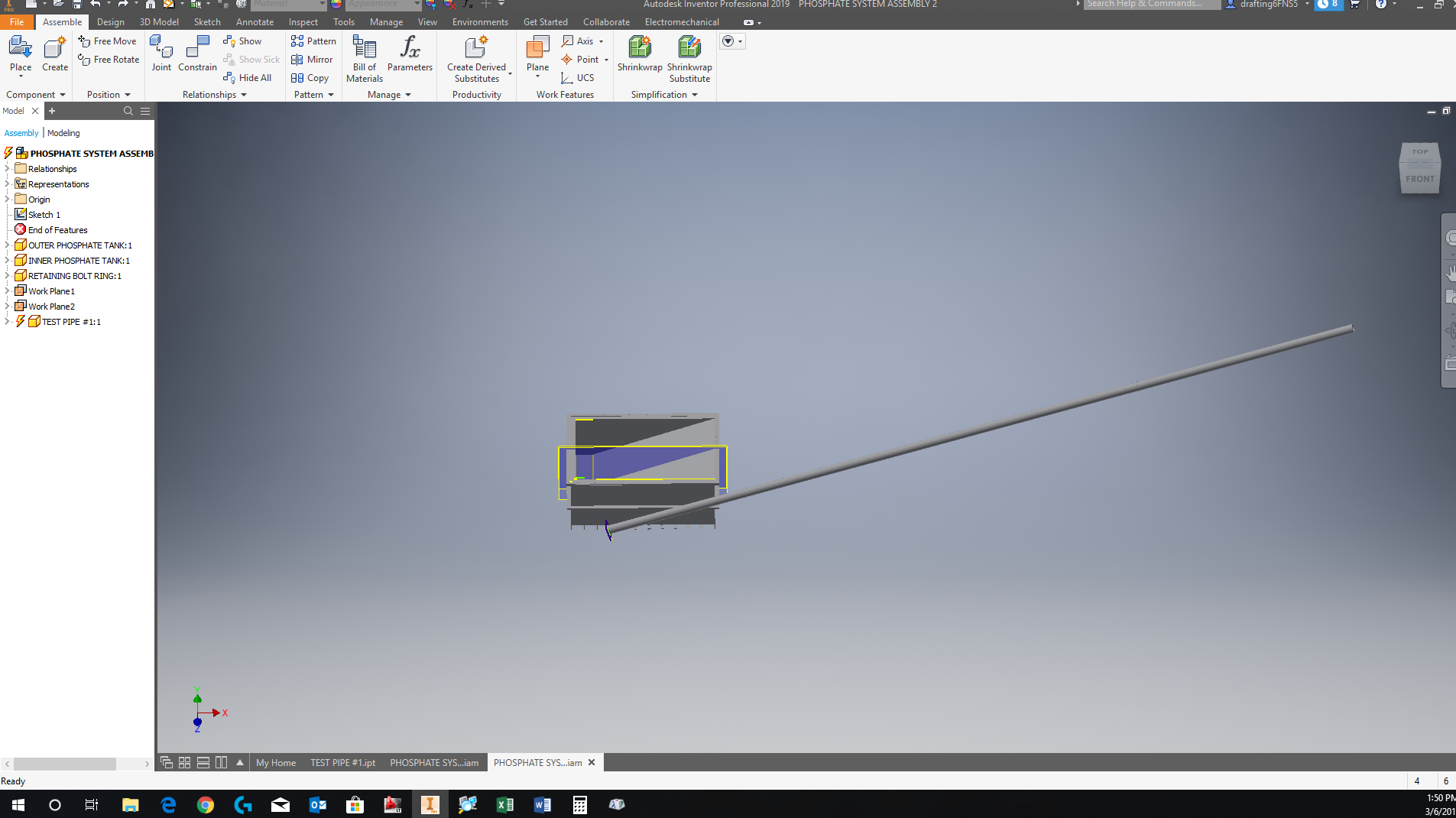The image size is (1456, 818).
Task: Select the Place component tool
Action: pos(19,54)
